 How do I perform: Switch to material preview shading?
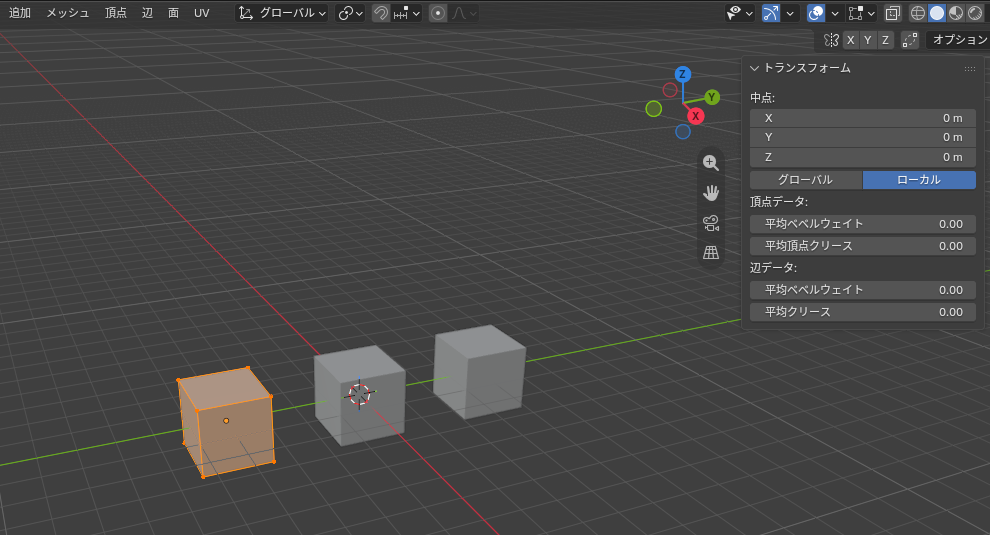click(956, 13)
